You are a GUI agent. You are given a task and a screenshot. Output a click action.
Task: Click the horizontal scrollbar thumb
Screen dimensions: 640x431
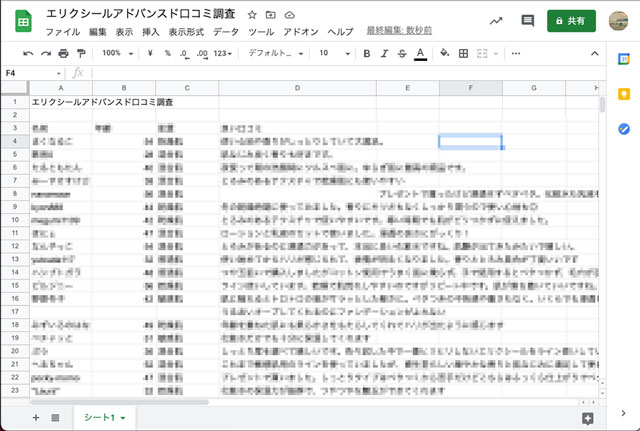coord(120,402)
